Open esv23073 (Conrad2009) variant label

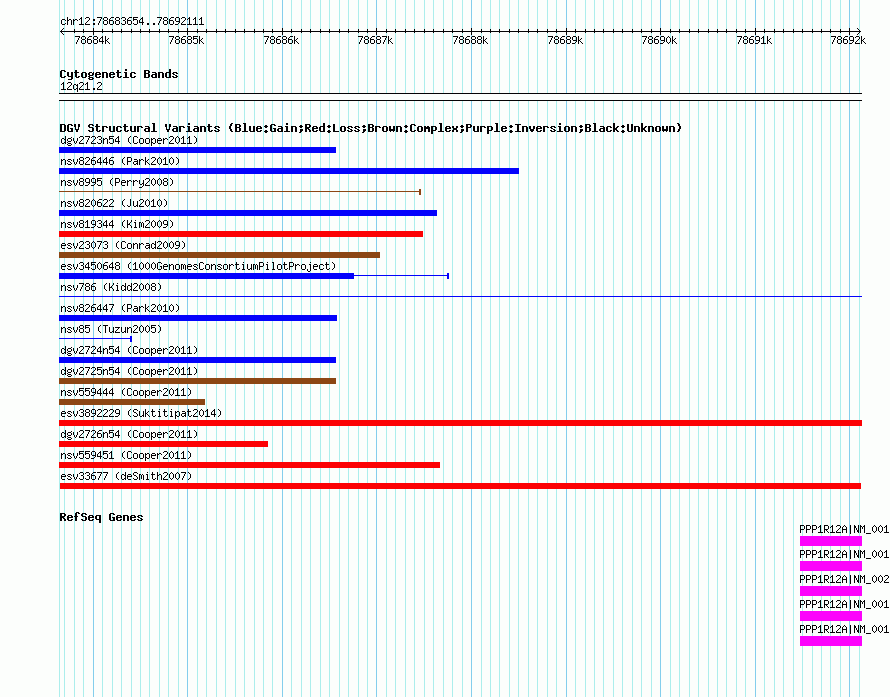click(x=123, y=245)
